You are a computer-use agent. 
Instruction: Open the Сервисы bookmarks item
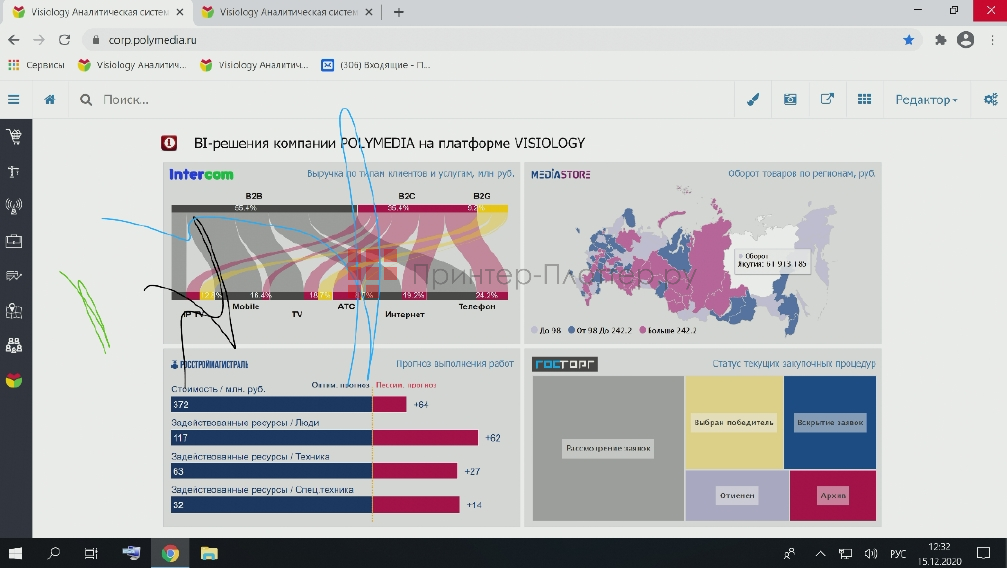(37, 65)
